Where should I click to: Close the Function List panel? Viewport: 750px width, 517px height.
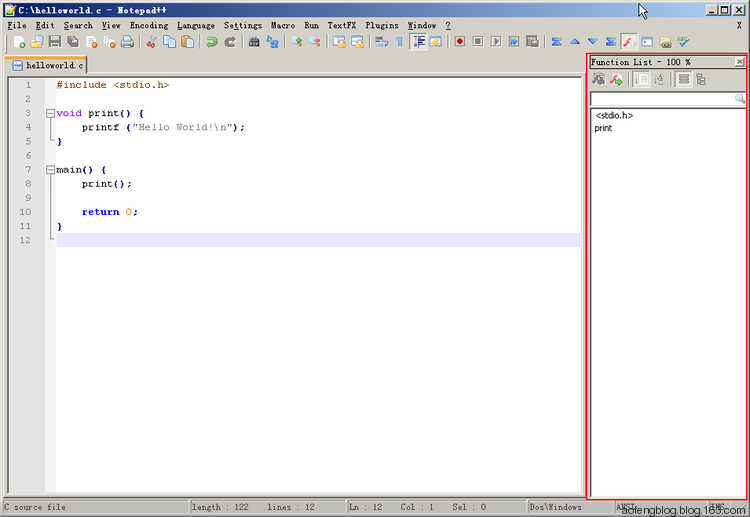pyautogui.click(x=739, y=62)
